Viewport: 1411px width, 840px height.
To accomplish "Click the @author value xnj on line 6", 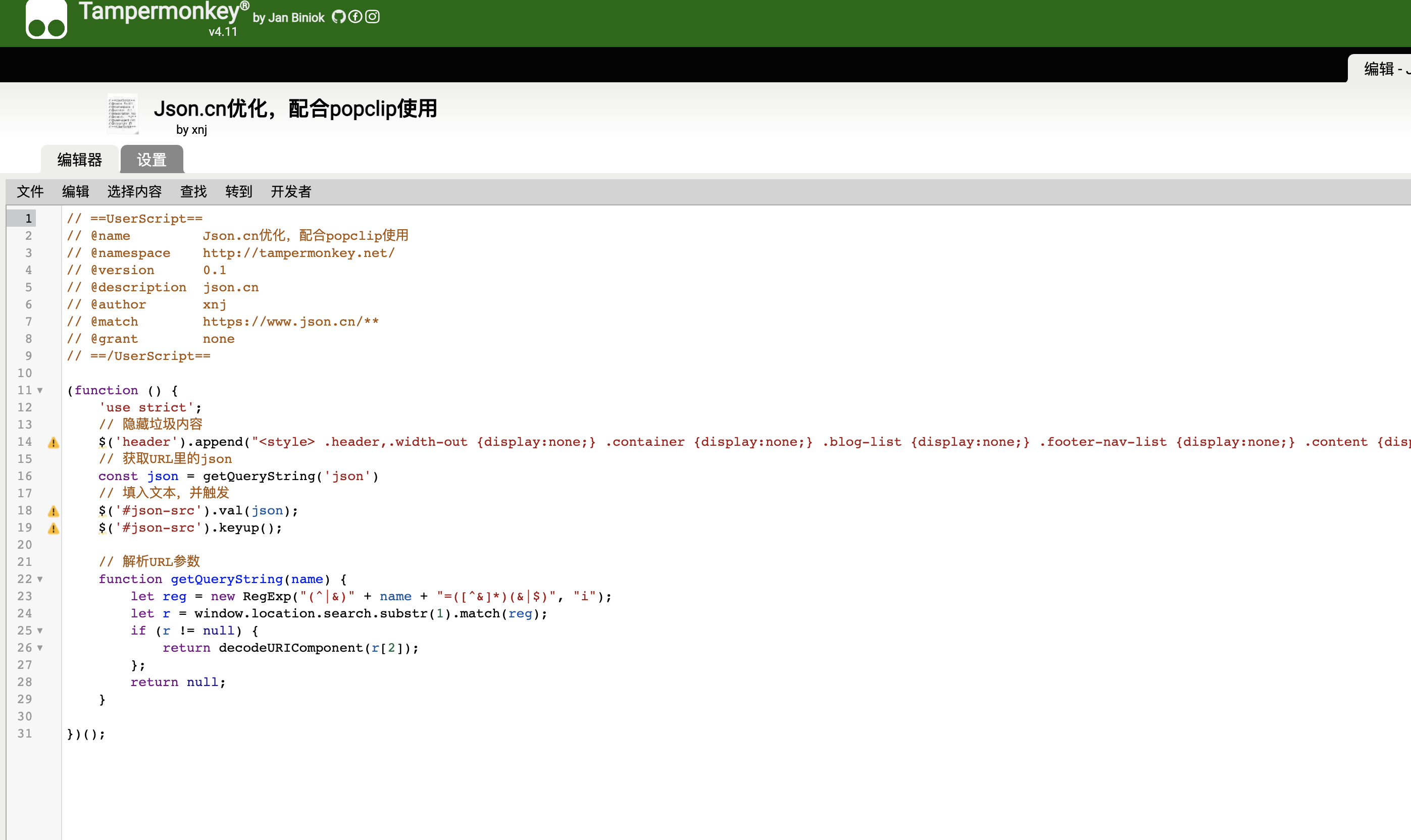I will (215, 304).
